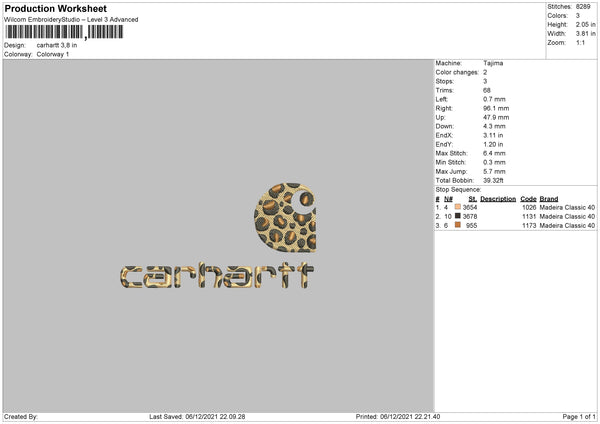Click the 'Stop Sequence:' heading
The width and height of the screenshot is (600, 424).
pos(458,190)
